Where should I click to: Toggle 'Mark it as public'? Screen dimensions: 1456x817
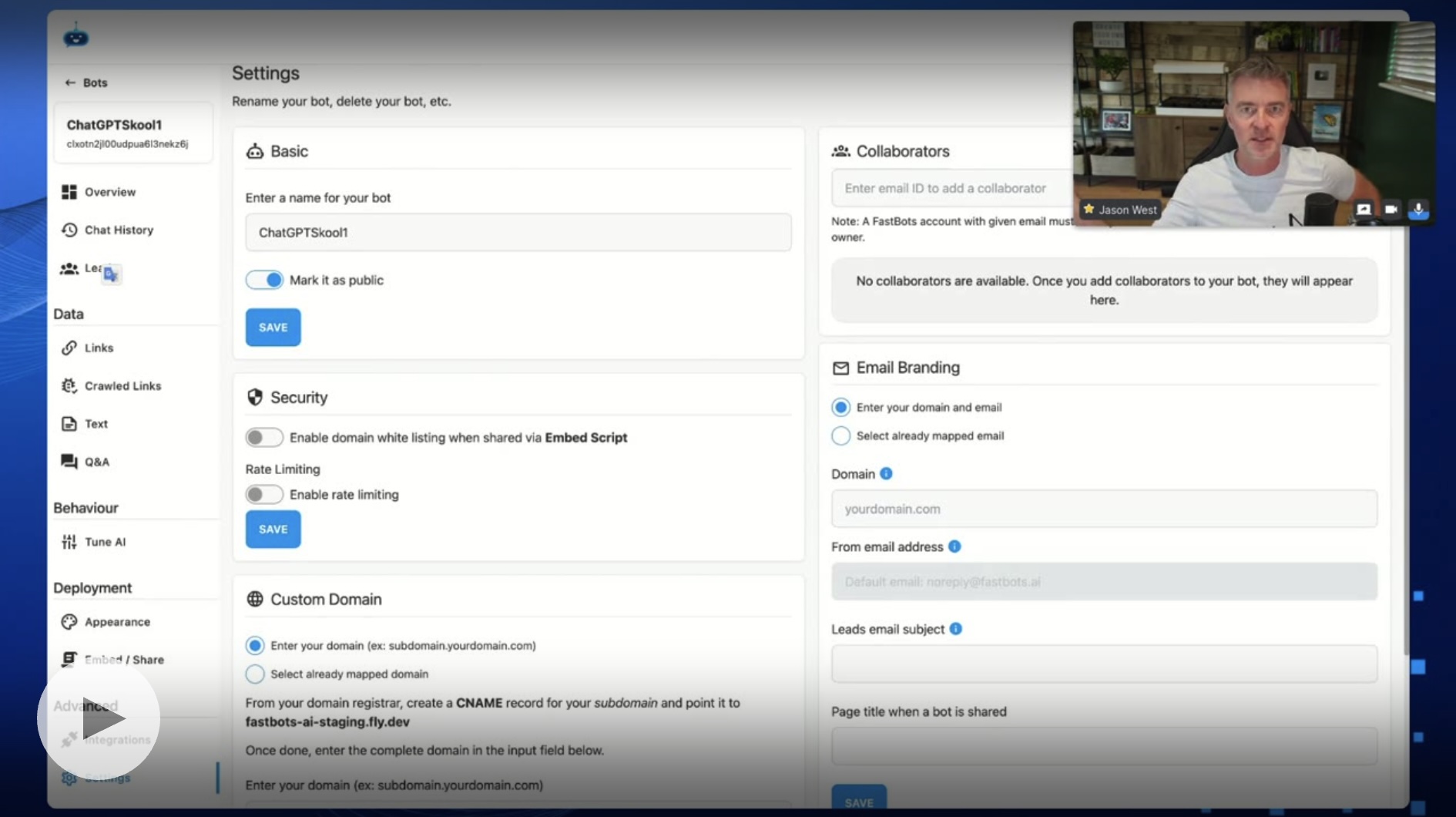pos(264,280)
